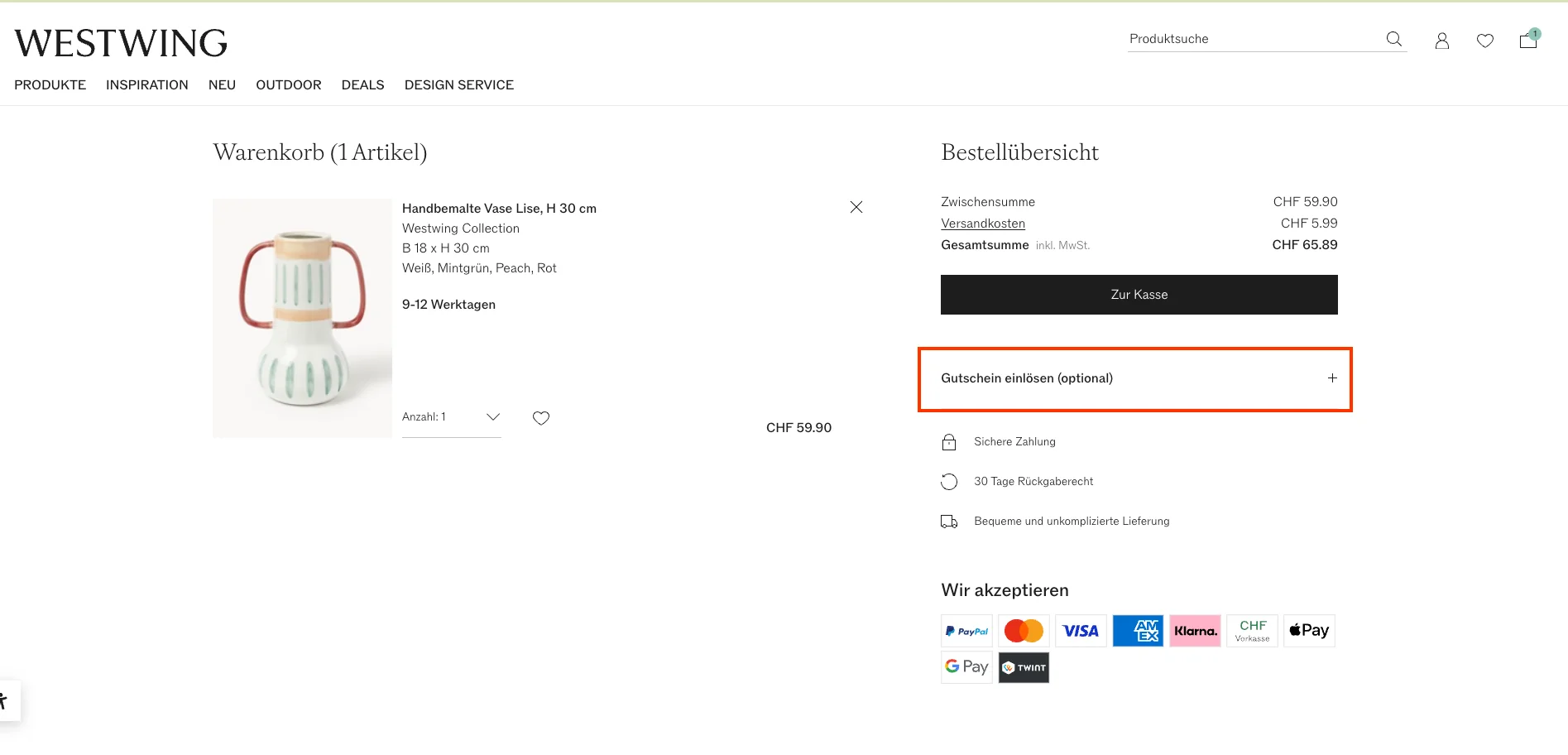This screenshot has height=755, width=1568.
Task: Open the wishlist heart in header
Action: 1485,41
